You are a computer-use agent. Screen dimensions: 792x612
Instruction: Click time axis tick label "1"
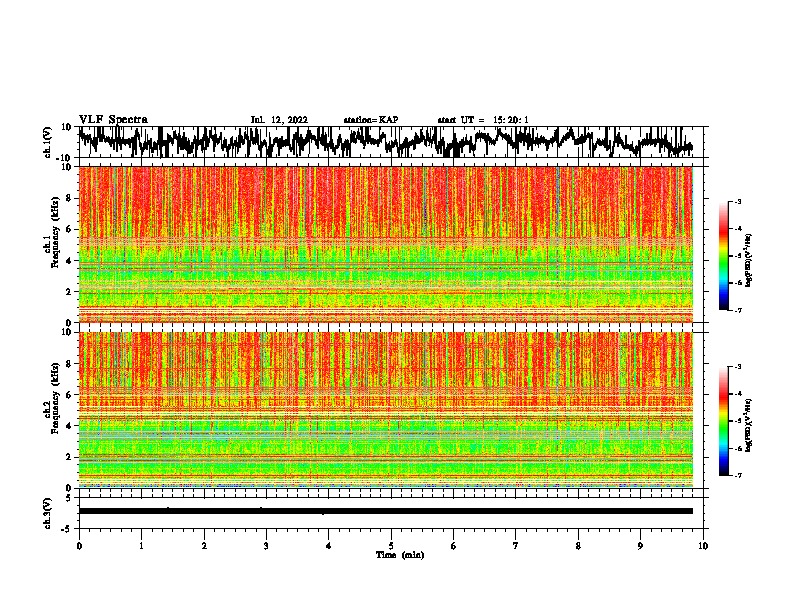click(142, 546)
